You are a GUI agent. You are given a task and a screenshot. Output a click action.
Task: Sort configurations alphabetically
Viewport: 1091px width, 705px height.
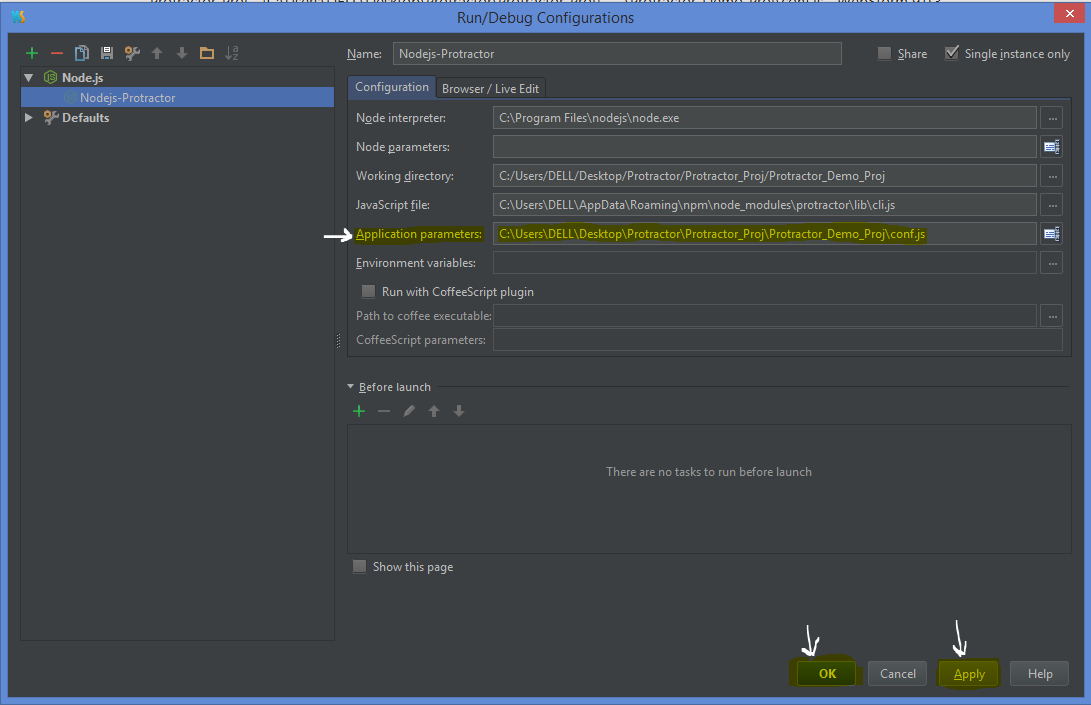pyautogui.click(x=231, y=52)
